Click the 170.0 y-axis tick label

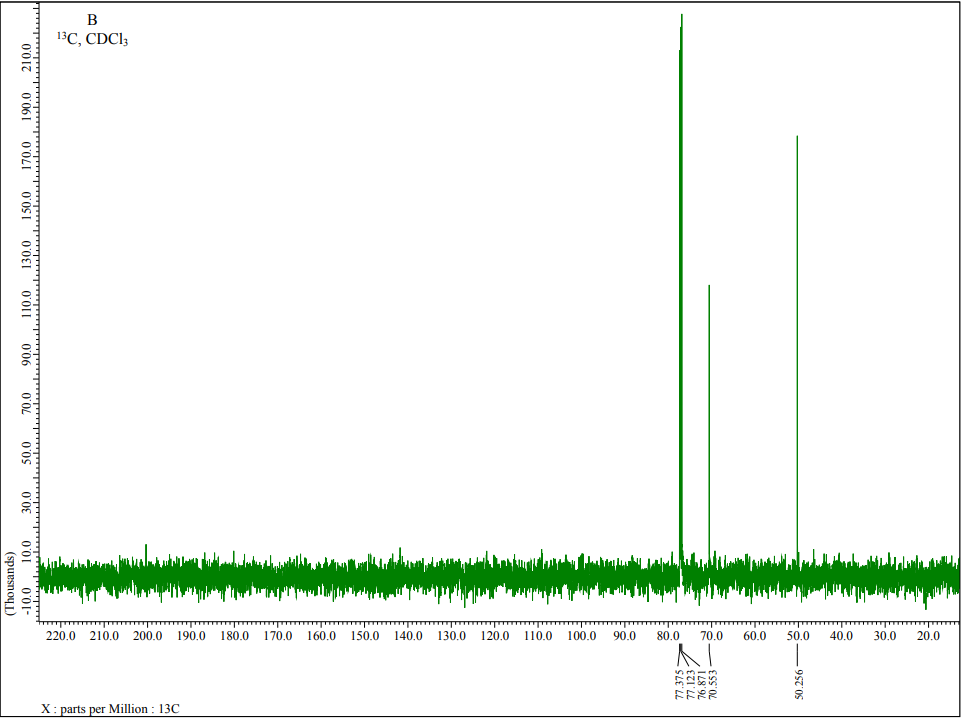[x=27, y=157]
